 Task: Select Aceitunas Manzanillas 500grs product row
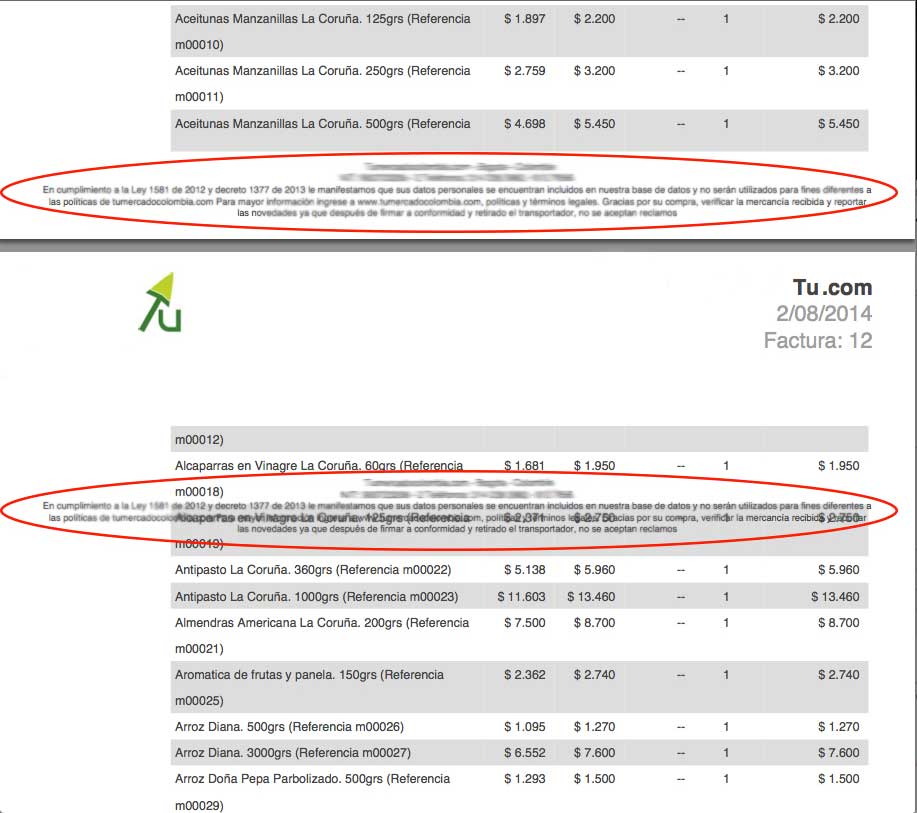point(519,130)
